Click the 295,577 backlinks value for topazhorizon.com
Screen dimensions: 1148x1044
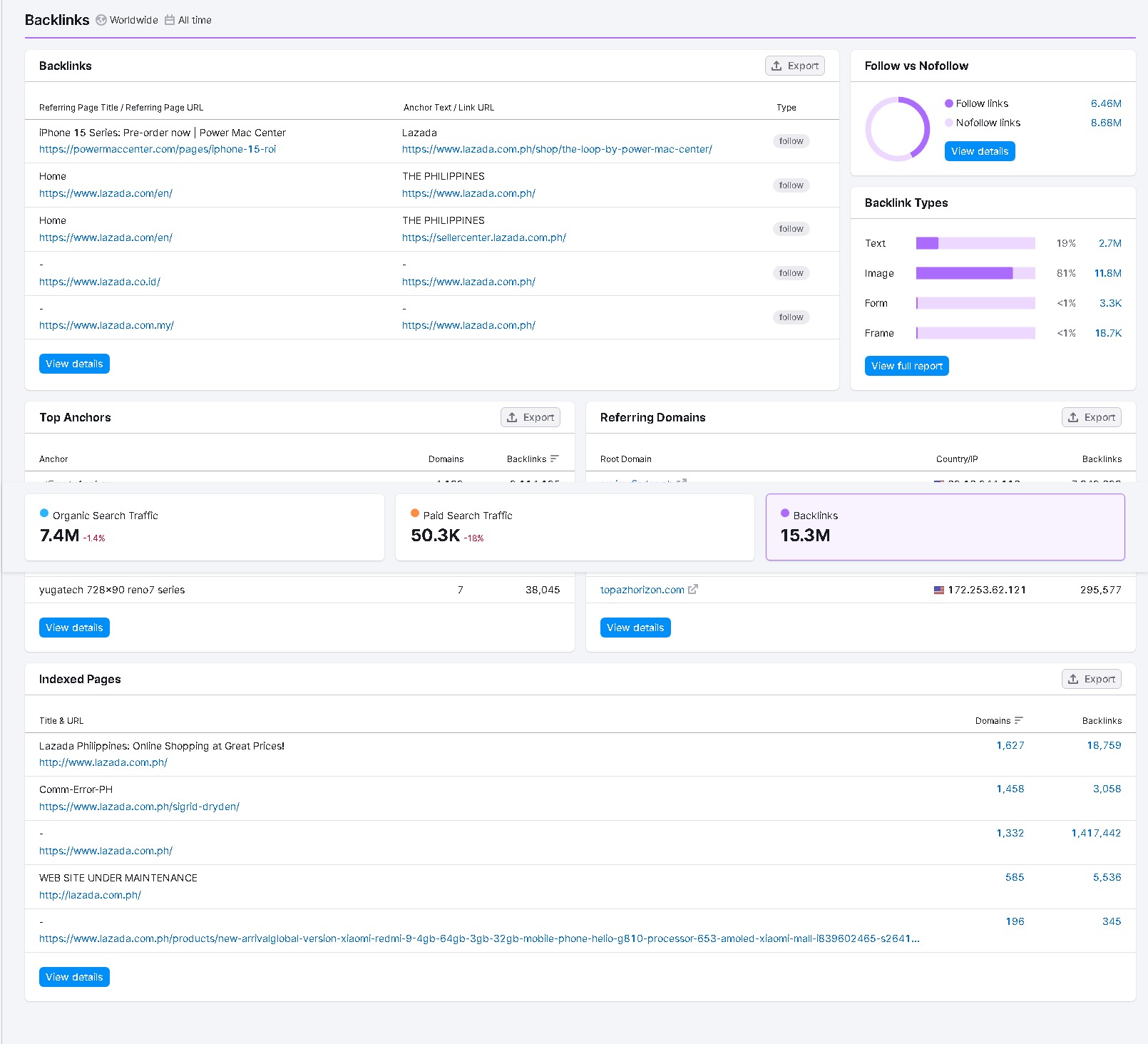[1100, 590]
